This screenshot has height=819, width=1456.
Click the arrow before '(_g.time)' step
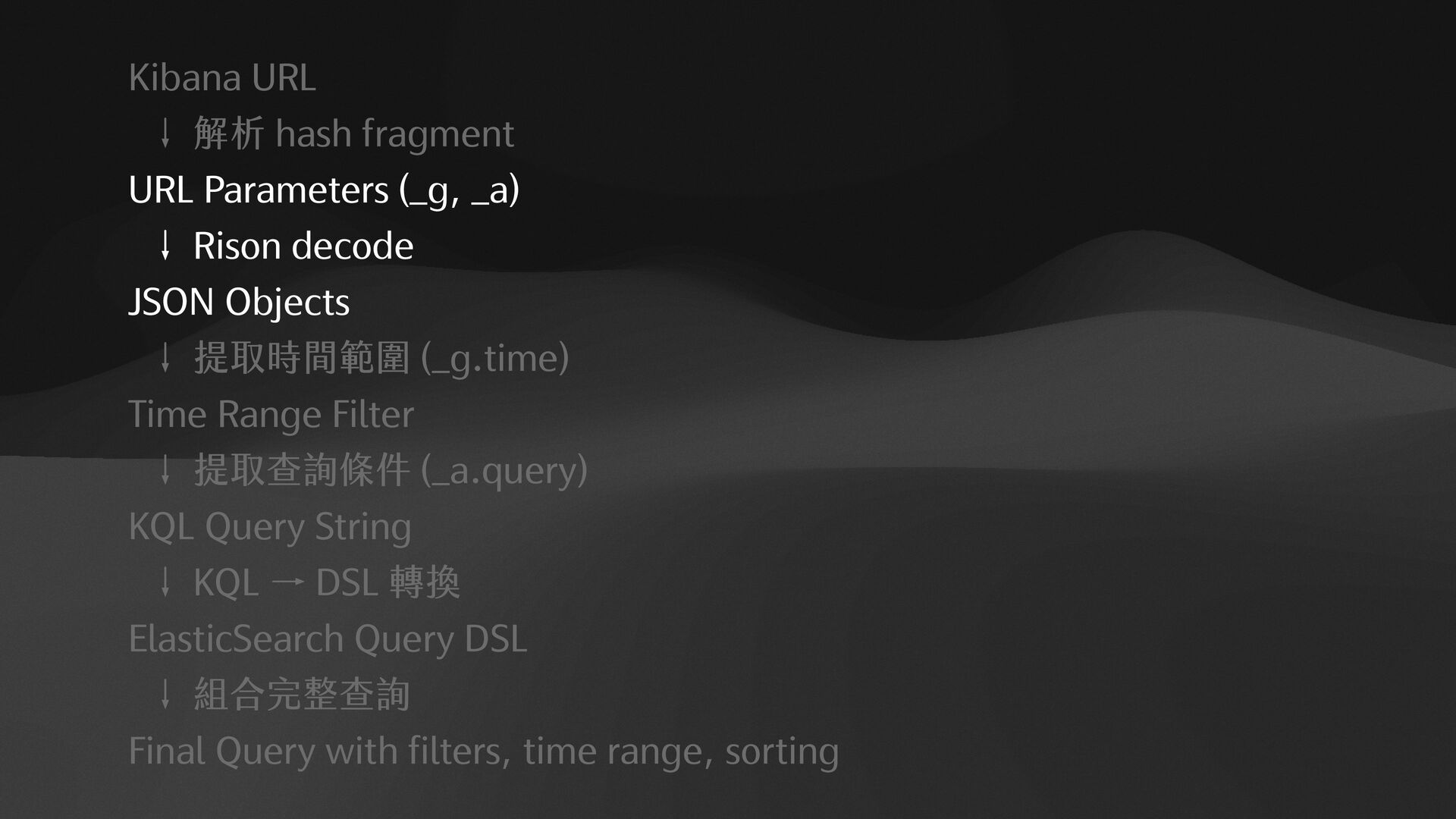[x=165, y=358]
